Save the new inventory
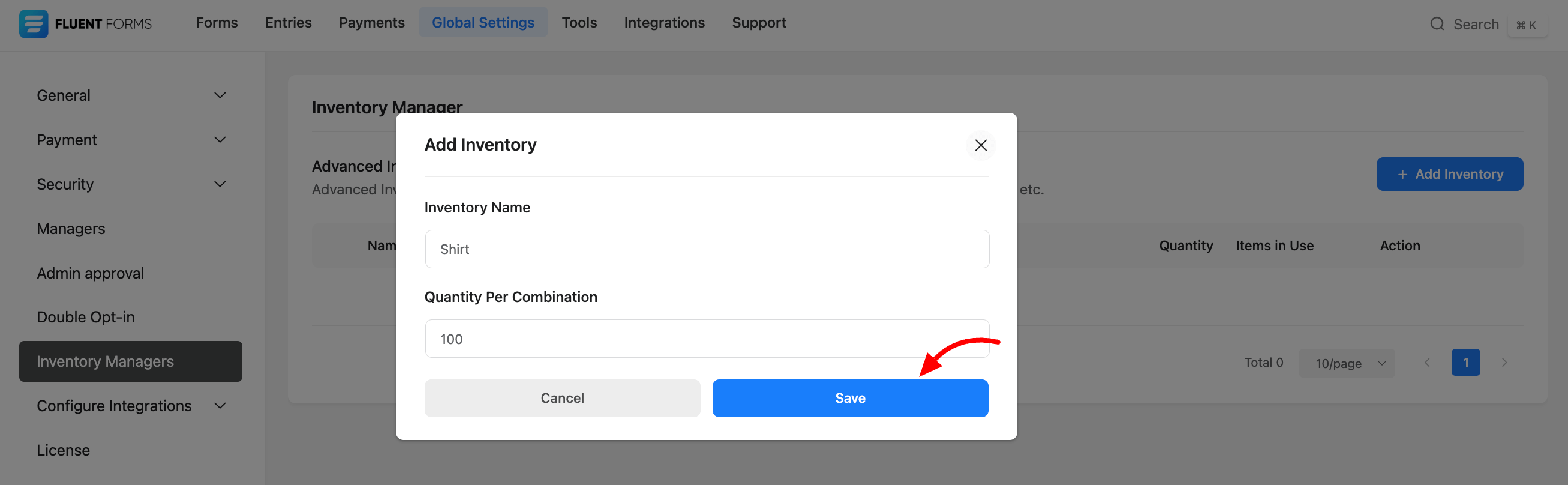 point(850,398)
